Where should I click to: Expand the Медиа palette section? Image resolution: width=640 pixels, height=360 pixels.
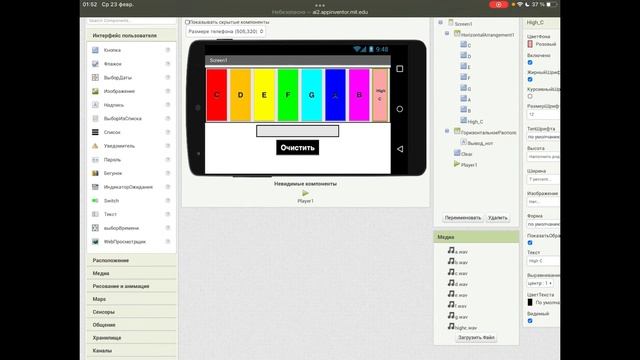pos(131,273)
